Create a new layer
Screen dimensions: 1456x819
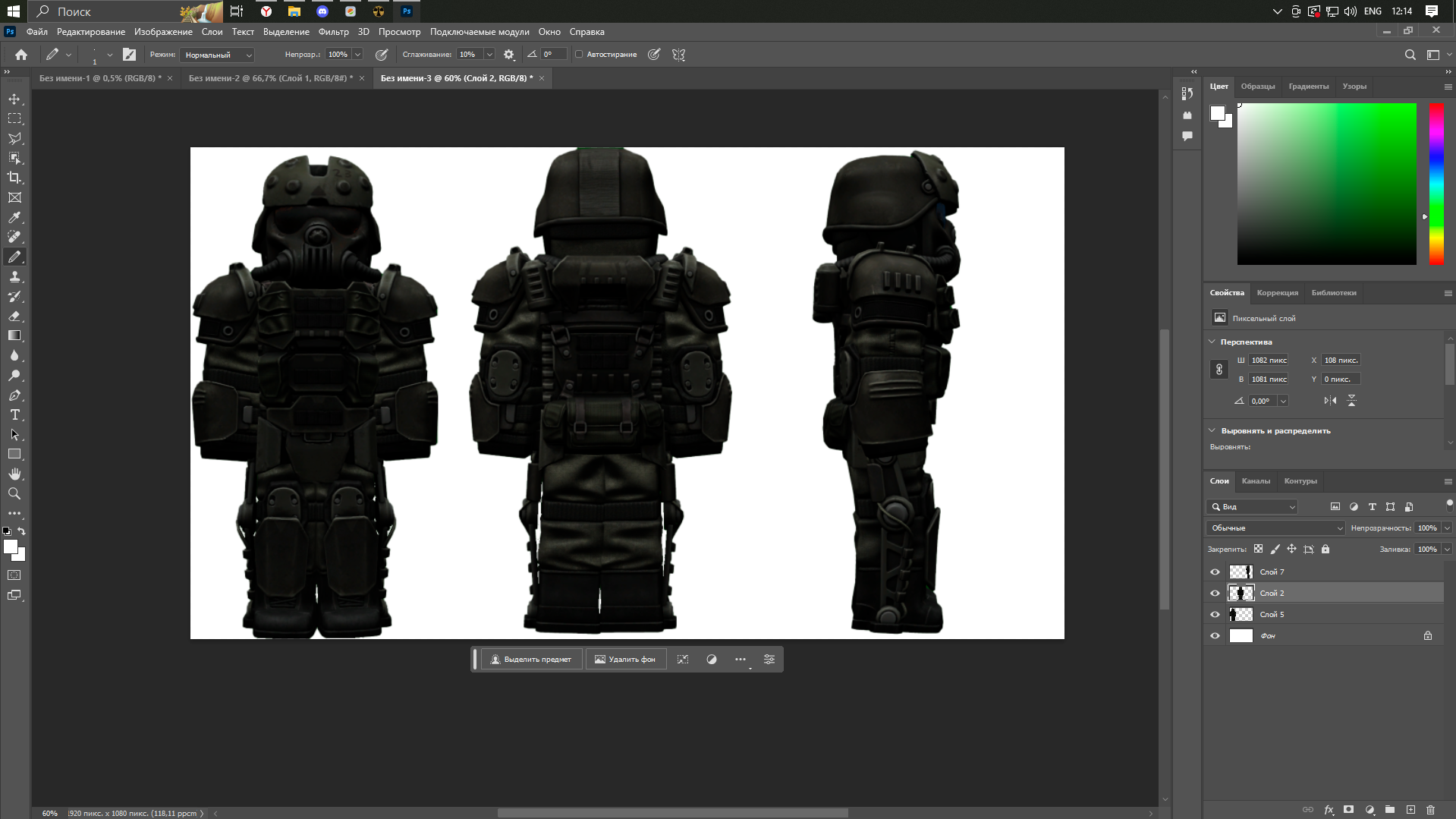coord(1410,810)
